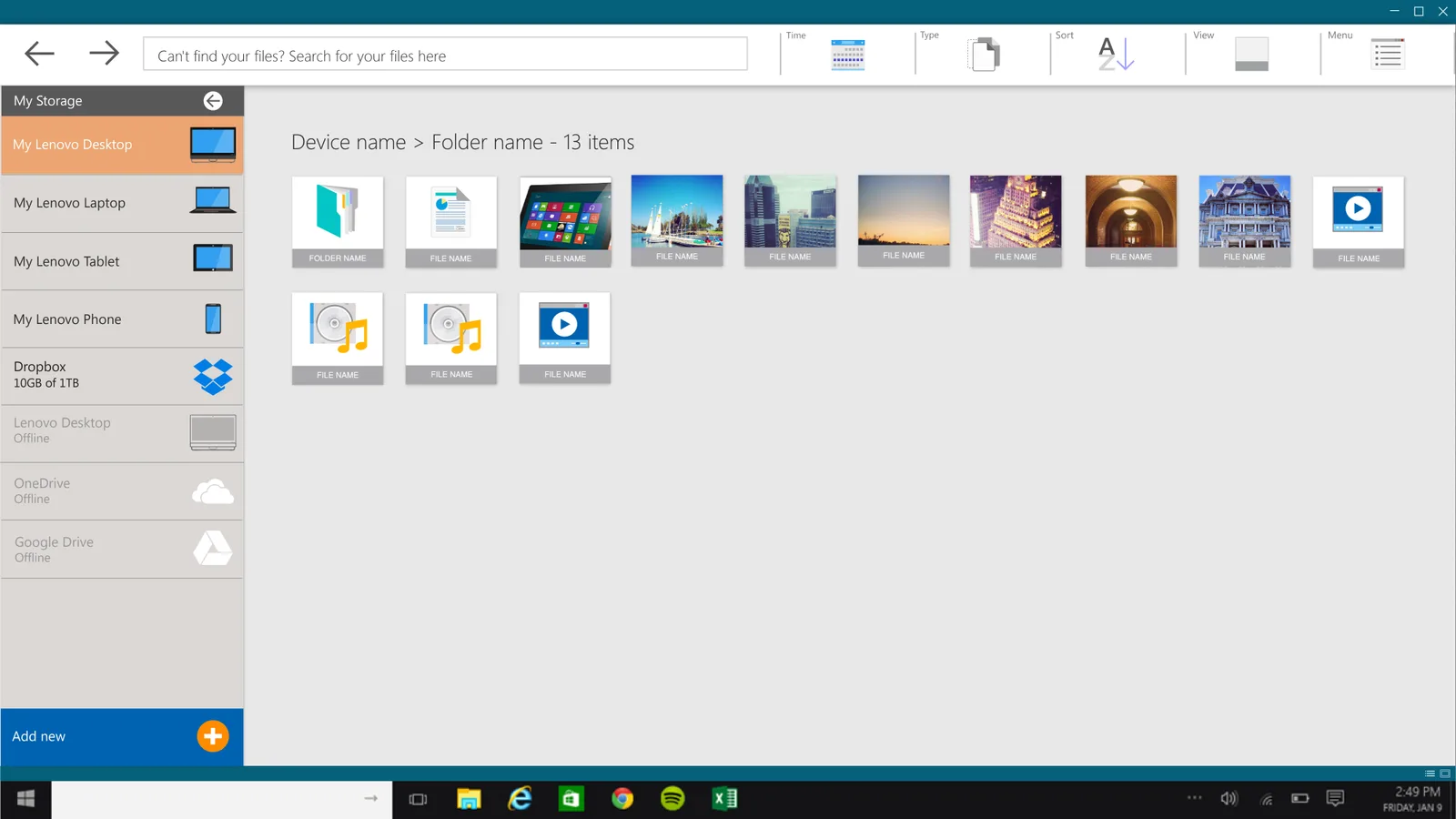Open the Store app on taskbar

(x=571, y=799)
